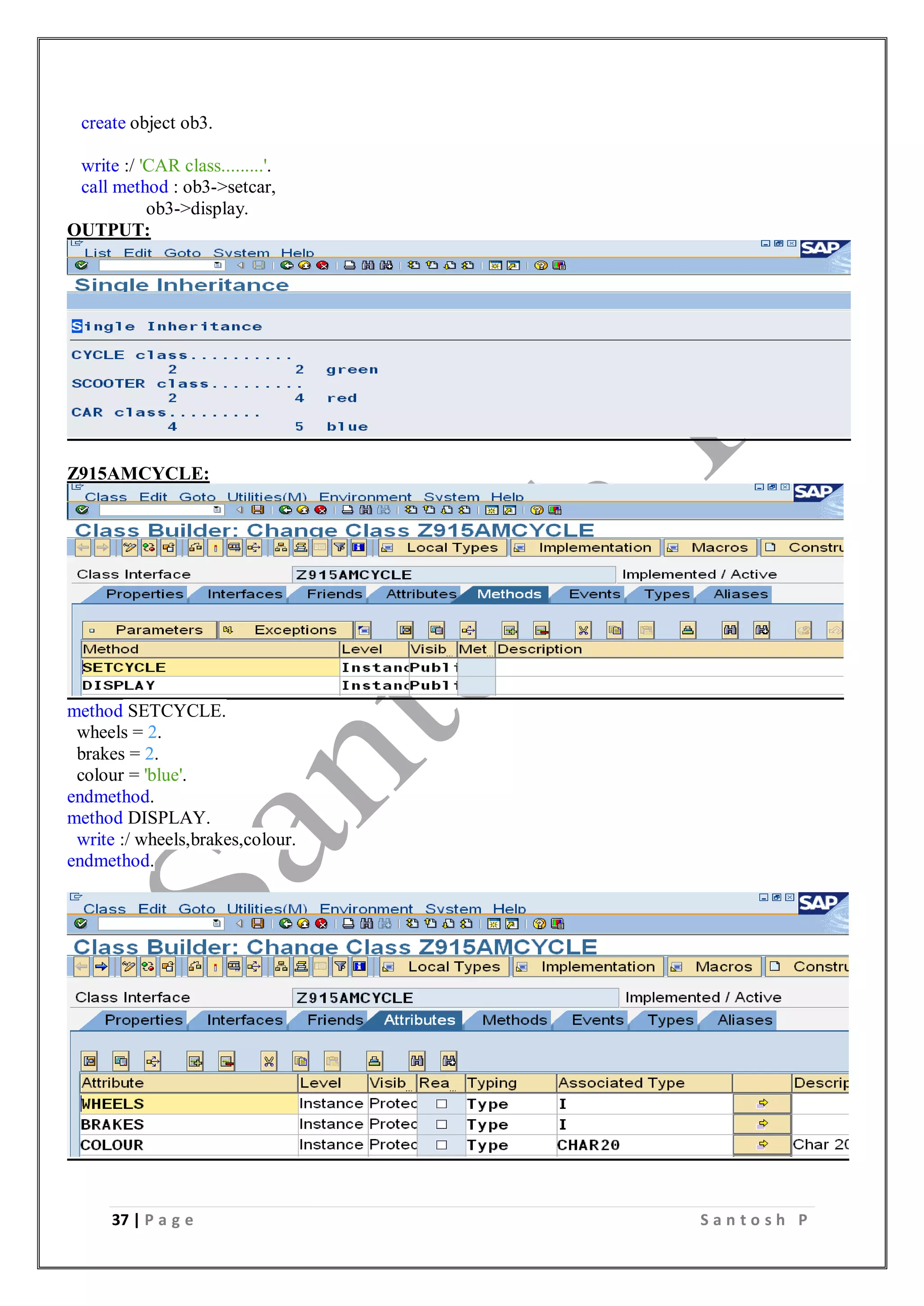
Task: Click the green Back arrow in the Single Inheritance output window
Action: 287,266
